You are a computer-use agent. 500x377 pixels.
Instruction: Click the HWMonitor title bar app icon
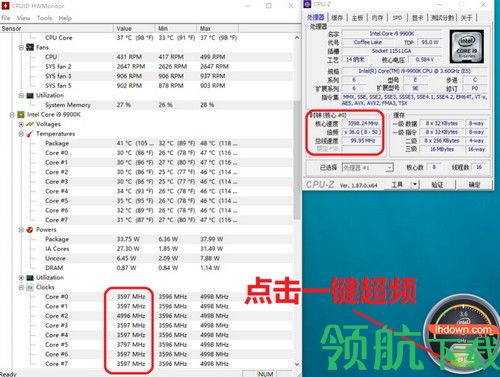pyautogui.click(x=6, y=6)
